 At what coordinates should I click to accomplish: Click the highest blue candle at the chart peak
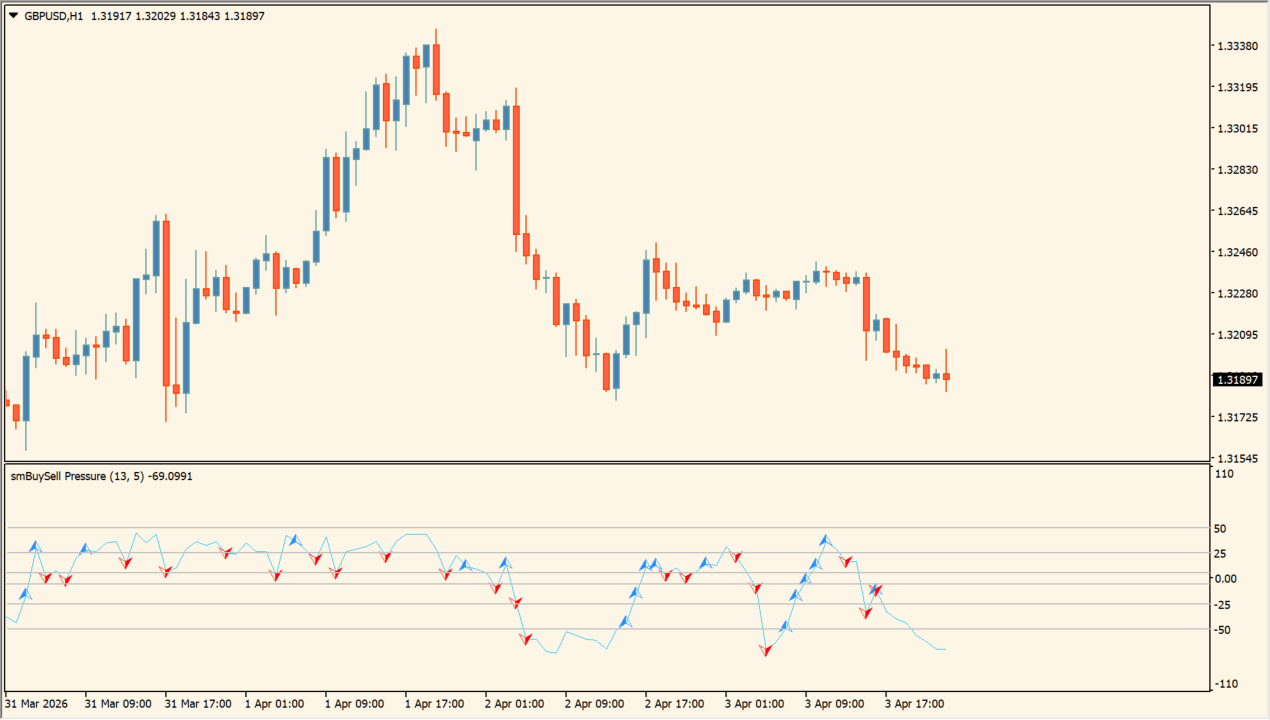(x=426, y=55)
